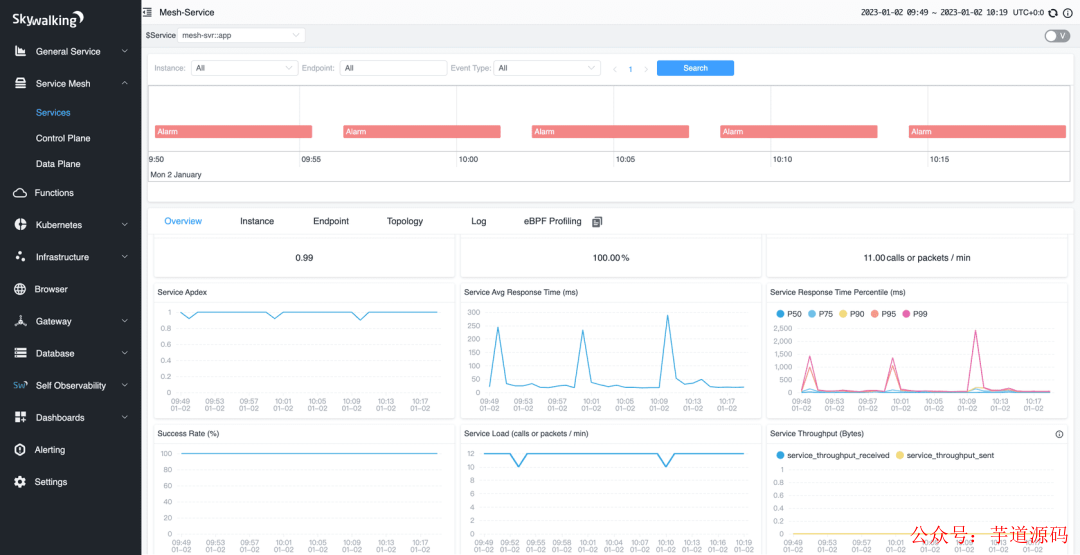Toggle P99 legend series
The image size is (1080, 555).
click(x=914, y=314)
